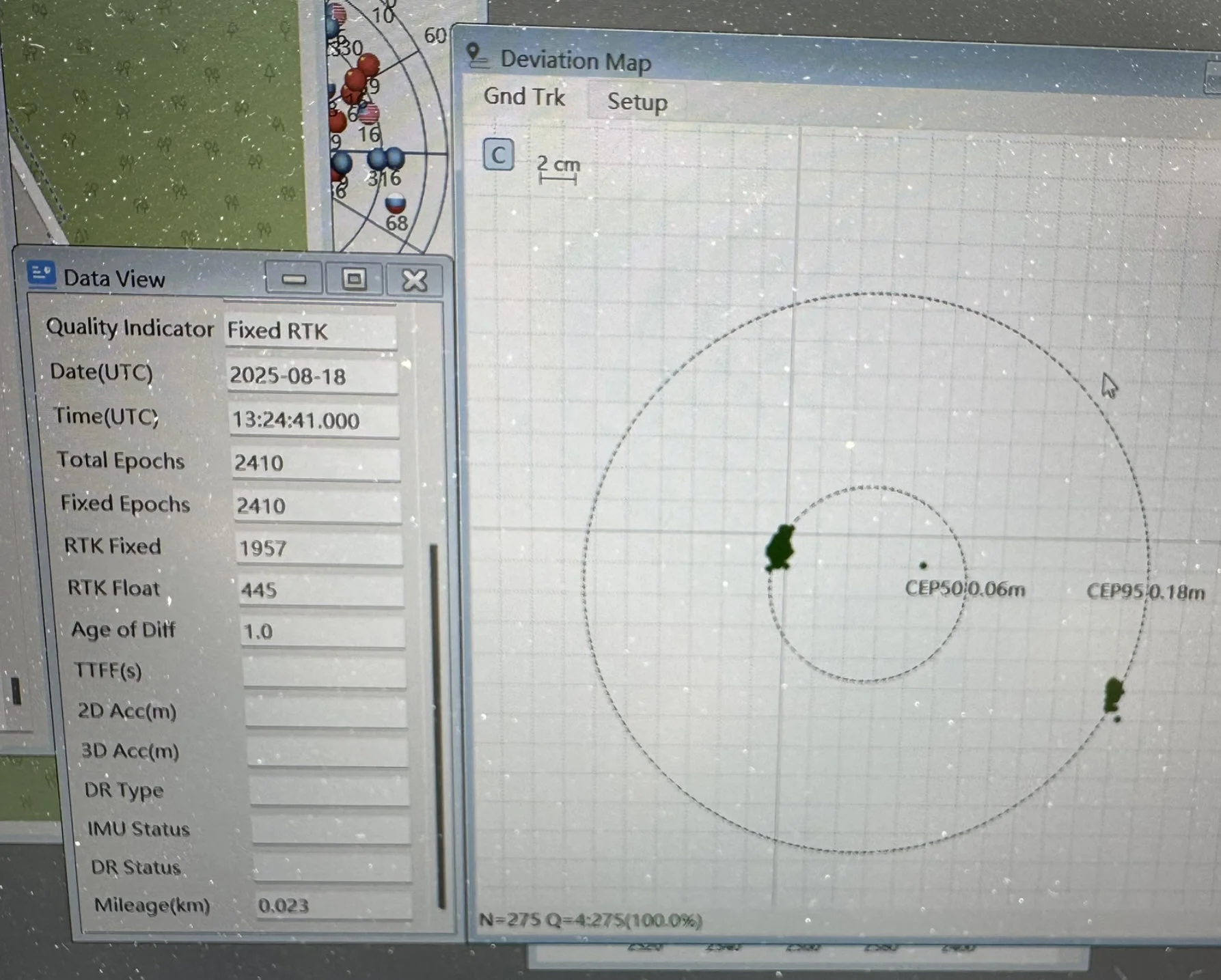
Task: Click the CEP95 0.18m label
Action: pos(1146,591)
